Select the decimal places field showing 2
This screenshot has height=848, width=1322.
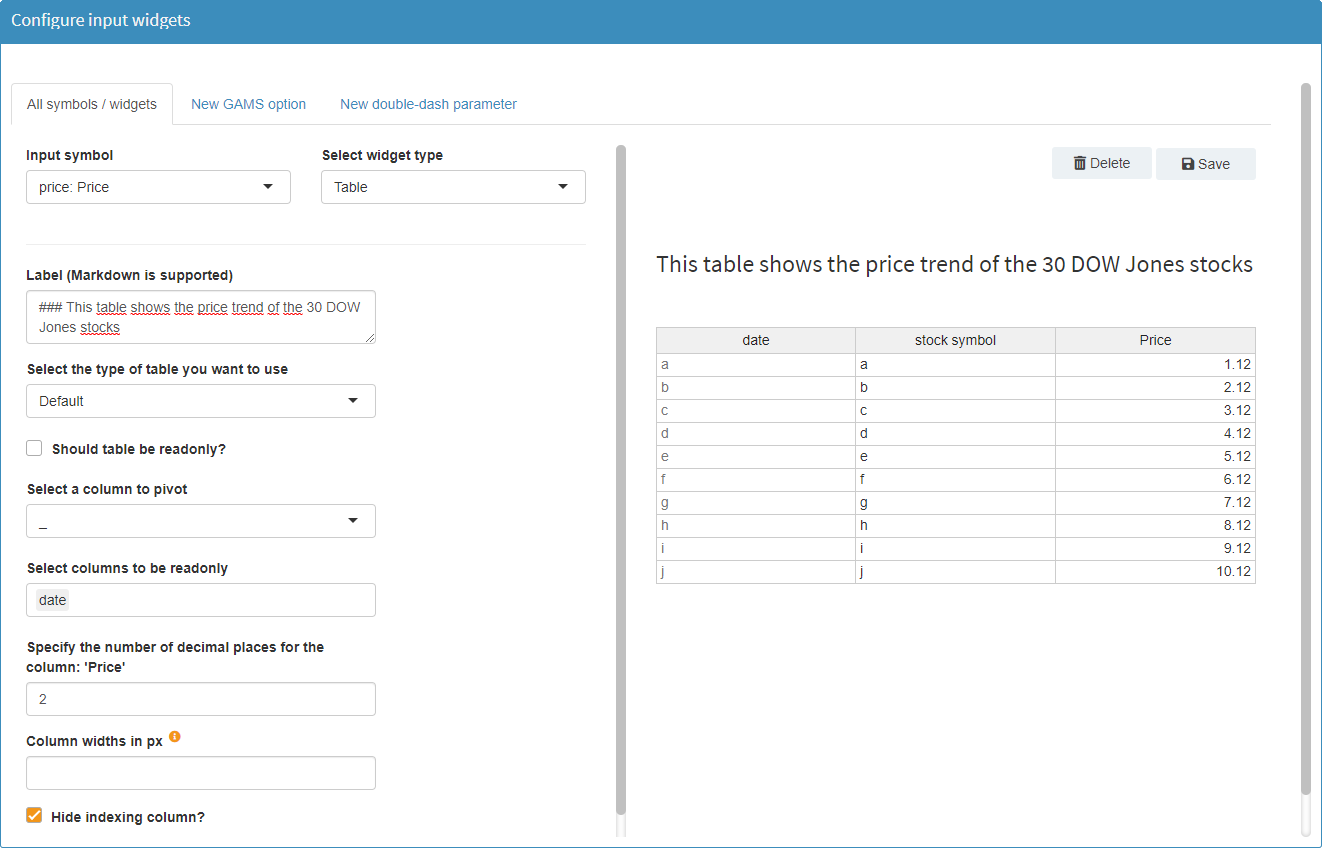tap(200, 698)
